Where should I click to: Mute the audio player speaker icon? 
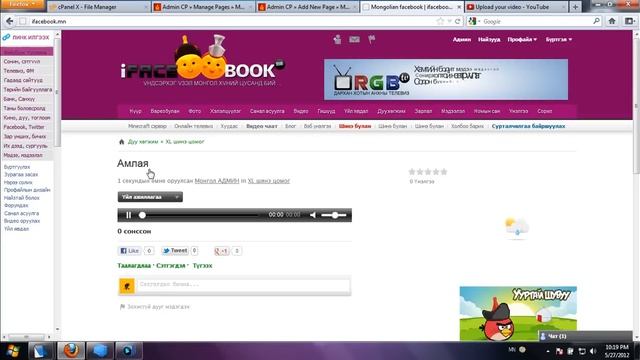point(313,215)
